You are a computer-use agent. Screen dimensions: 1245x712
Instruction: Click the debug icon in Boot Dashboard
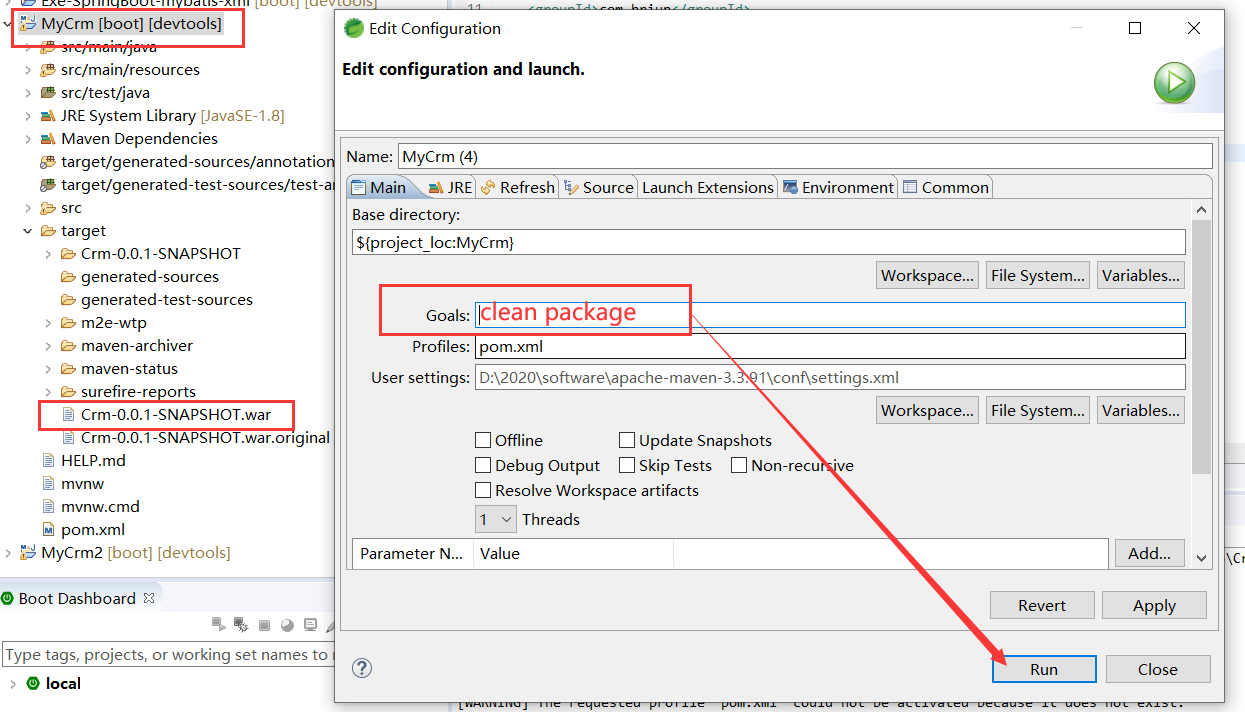pyautogui.click(x=241, y=624)
